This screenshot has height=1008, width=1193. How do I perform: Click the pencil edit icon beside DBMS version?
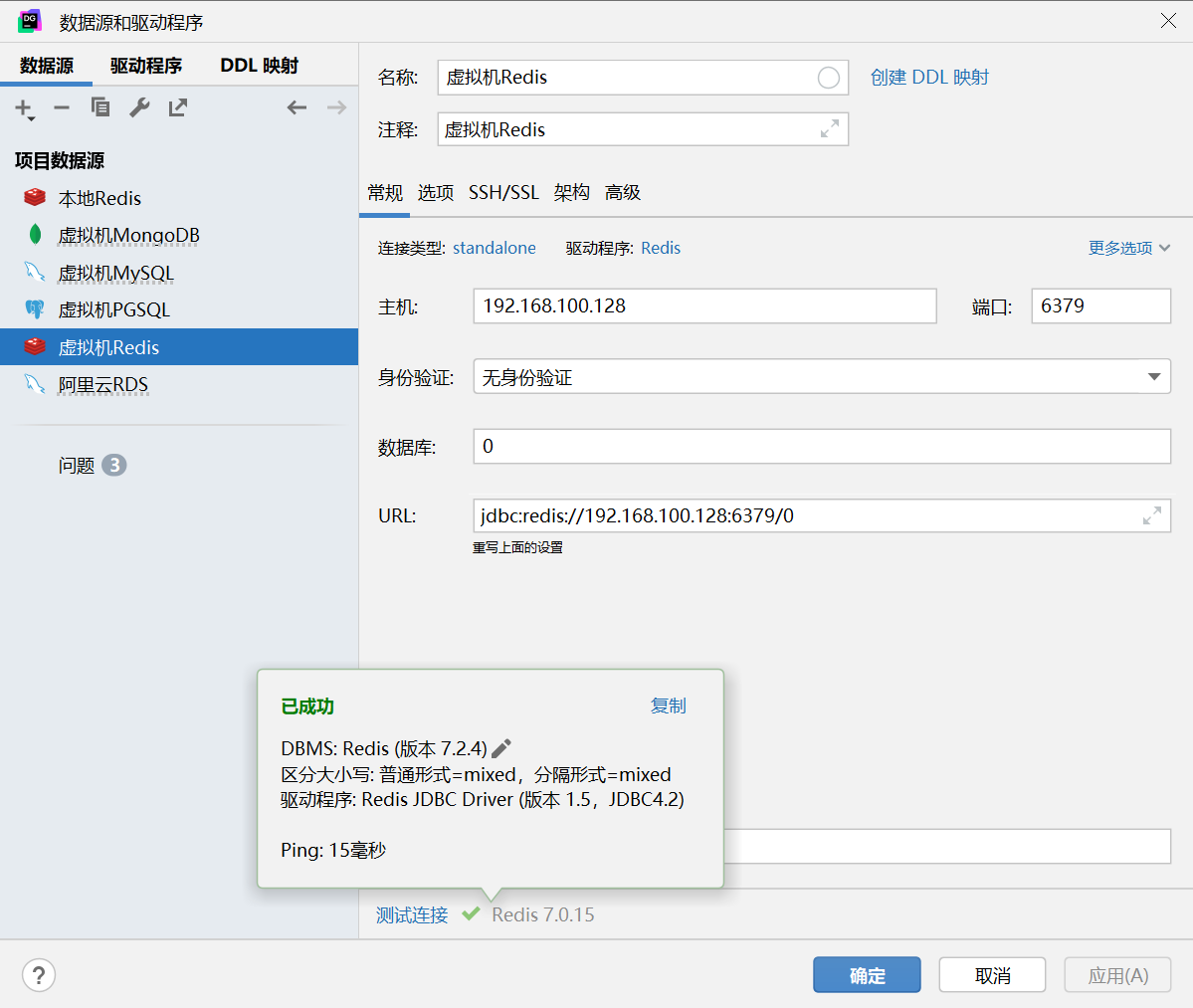(501, 748)
